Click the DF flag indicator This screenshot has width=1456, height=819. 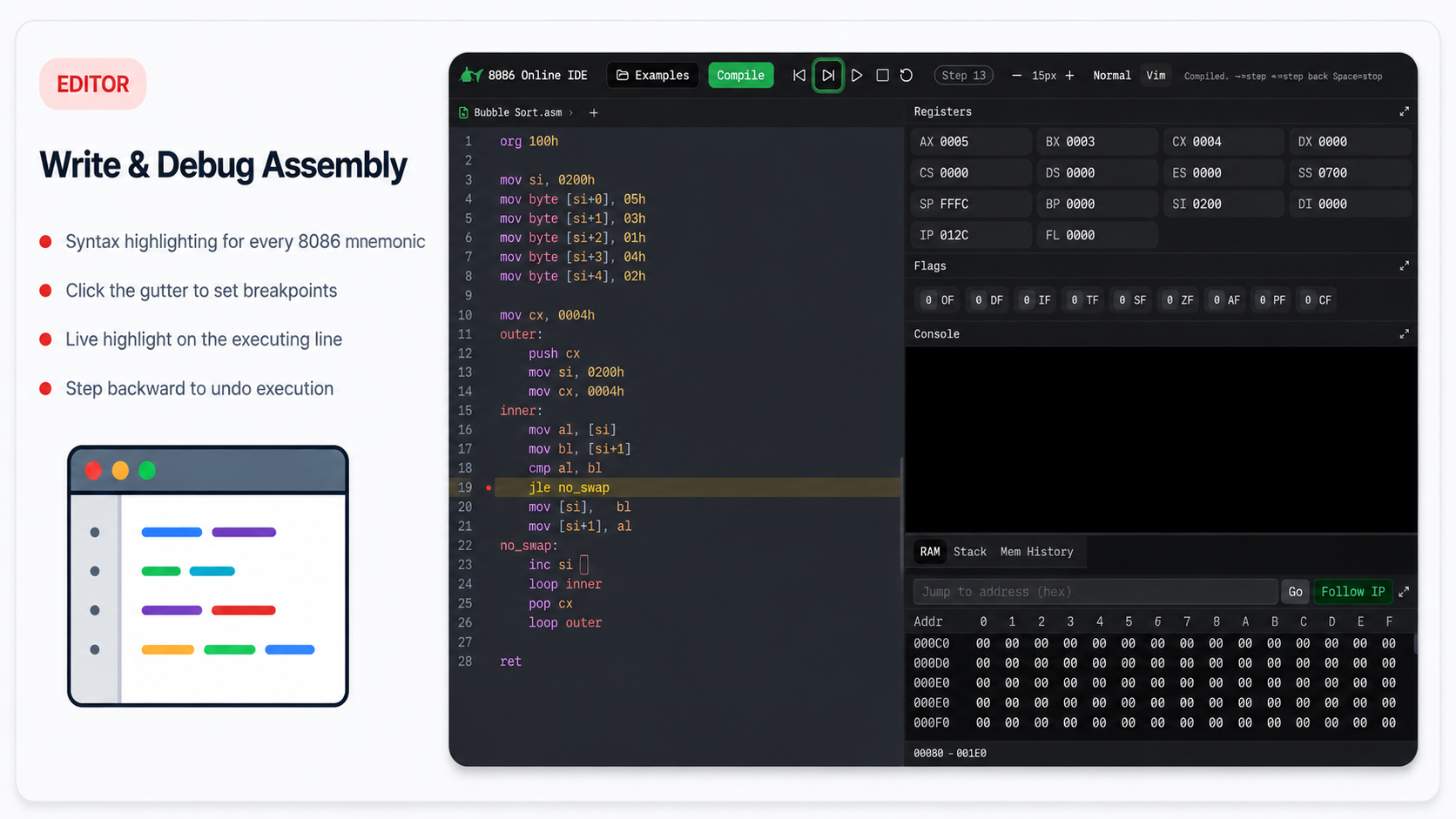[x=988, y=300]
